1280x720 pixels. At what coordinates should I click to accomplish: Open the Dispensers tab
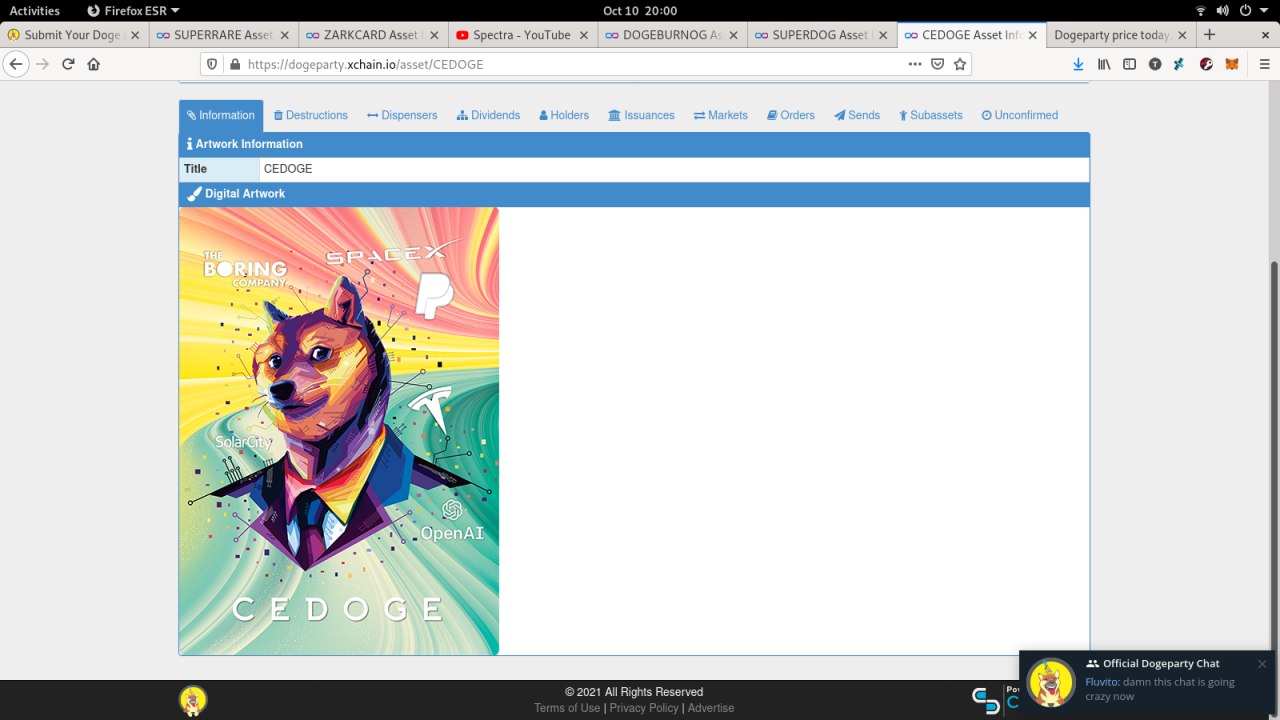402,116
